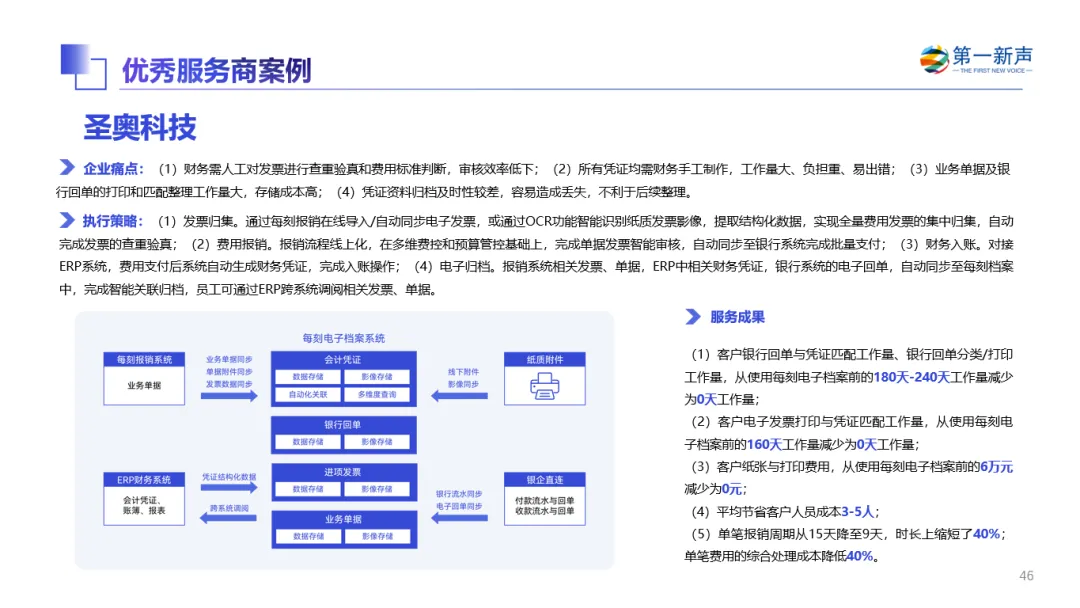Image resolution: width=1080 pixels, height=608 pixels.
Task: Click 影像存储 under 进项发票
Action: click(377, 489)
